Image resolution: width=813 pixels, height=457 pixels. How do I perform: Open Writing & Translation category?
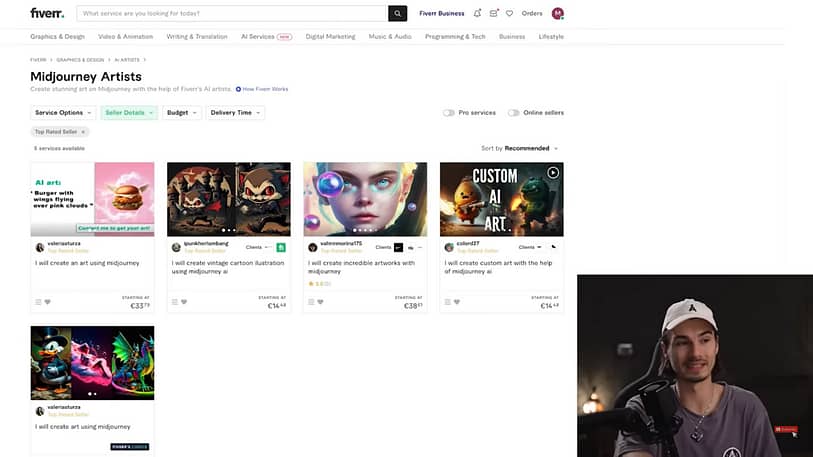[x=197, y=37]
